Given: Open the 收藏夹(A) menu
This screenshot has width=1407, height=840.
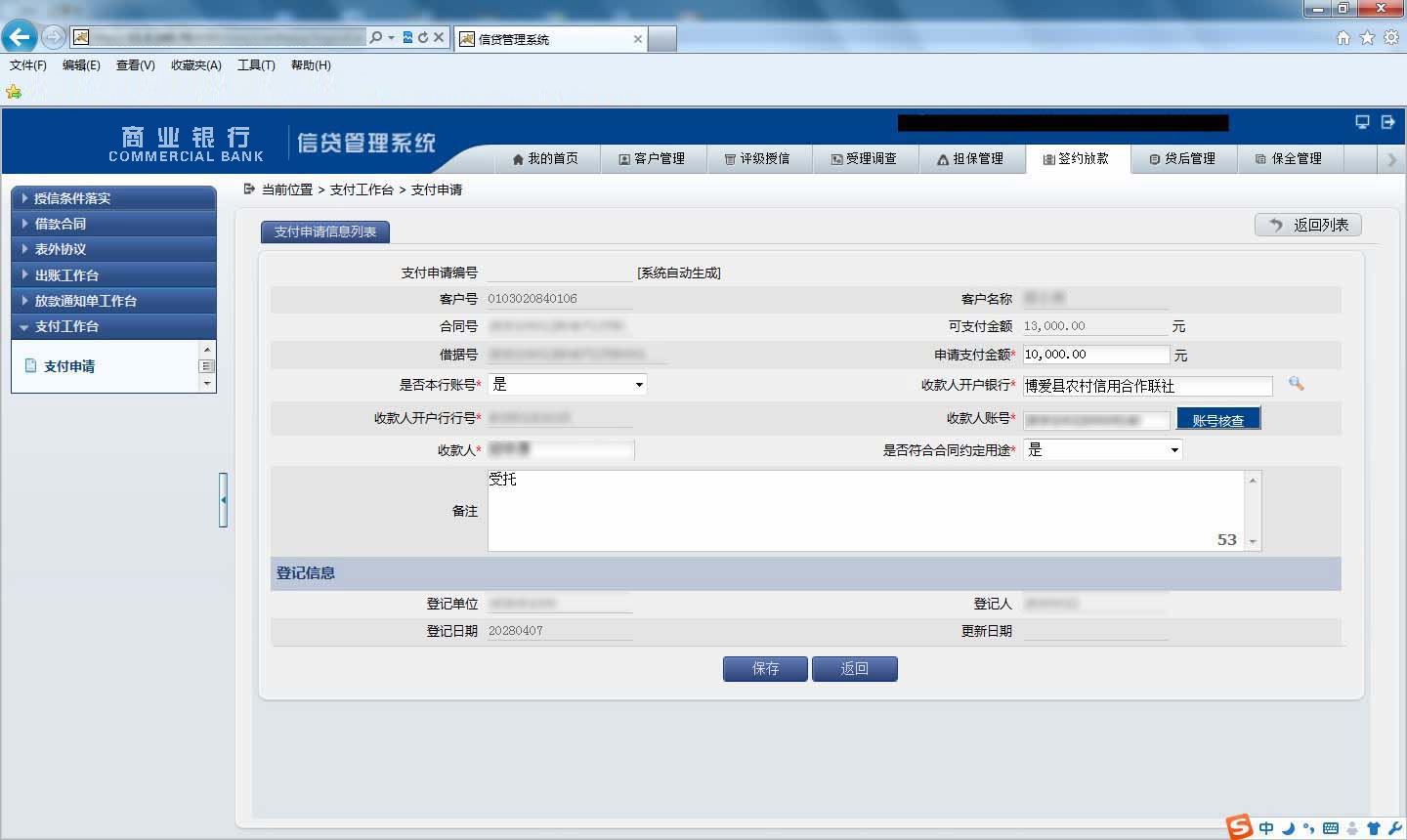Looking at the screenshot, I should [x=196, y=65].
